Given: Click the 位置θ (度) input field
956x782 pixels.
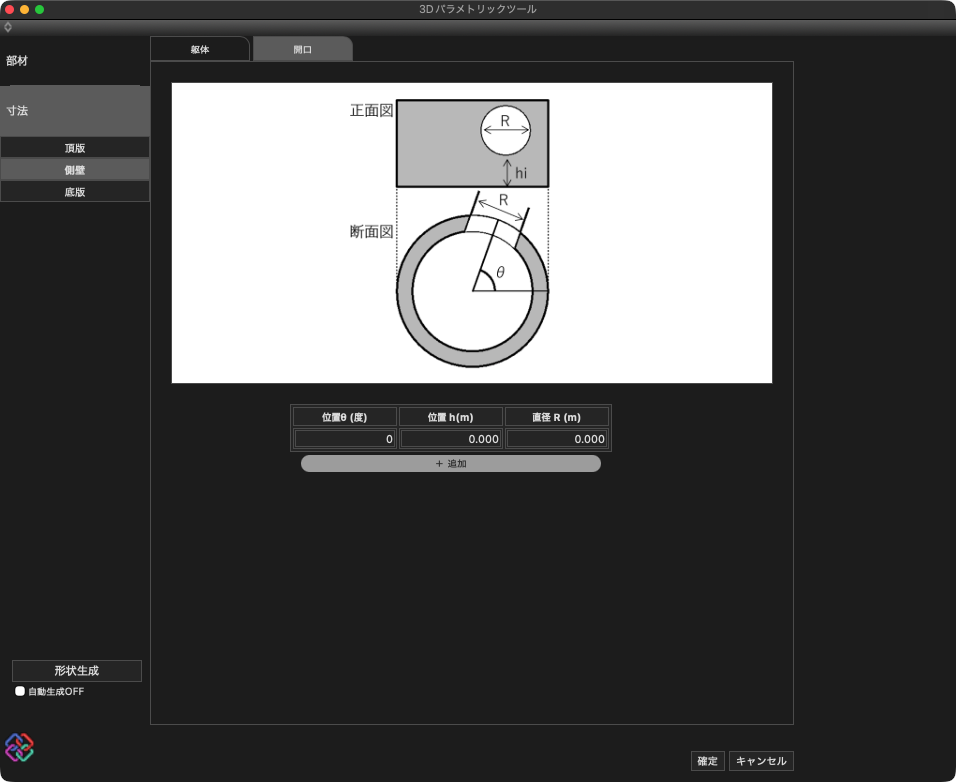Looking at the screenshot, I should tap(344, 439).
